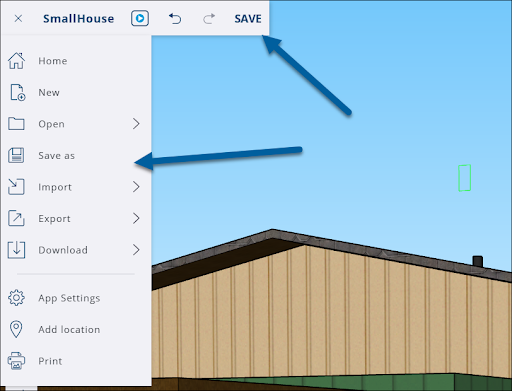Click the Open folder icon
The width and height of the screenshot is (512, 391).
16,124
